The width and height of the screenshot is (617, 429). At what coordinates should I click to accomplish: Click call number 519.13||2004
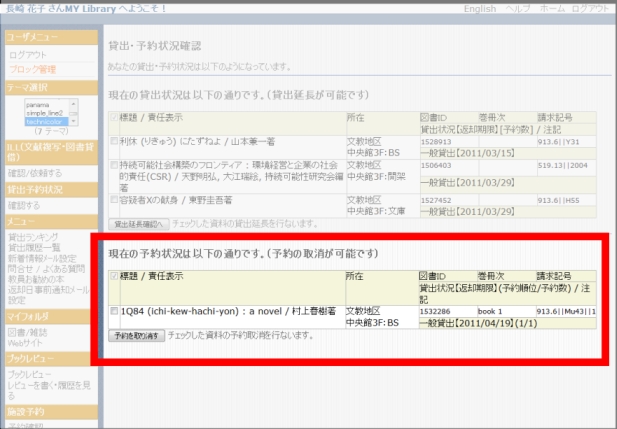tap(563, 165)
